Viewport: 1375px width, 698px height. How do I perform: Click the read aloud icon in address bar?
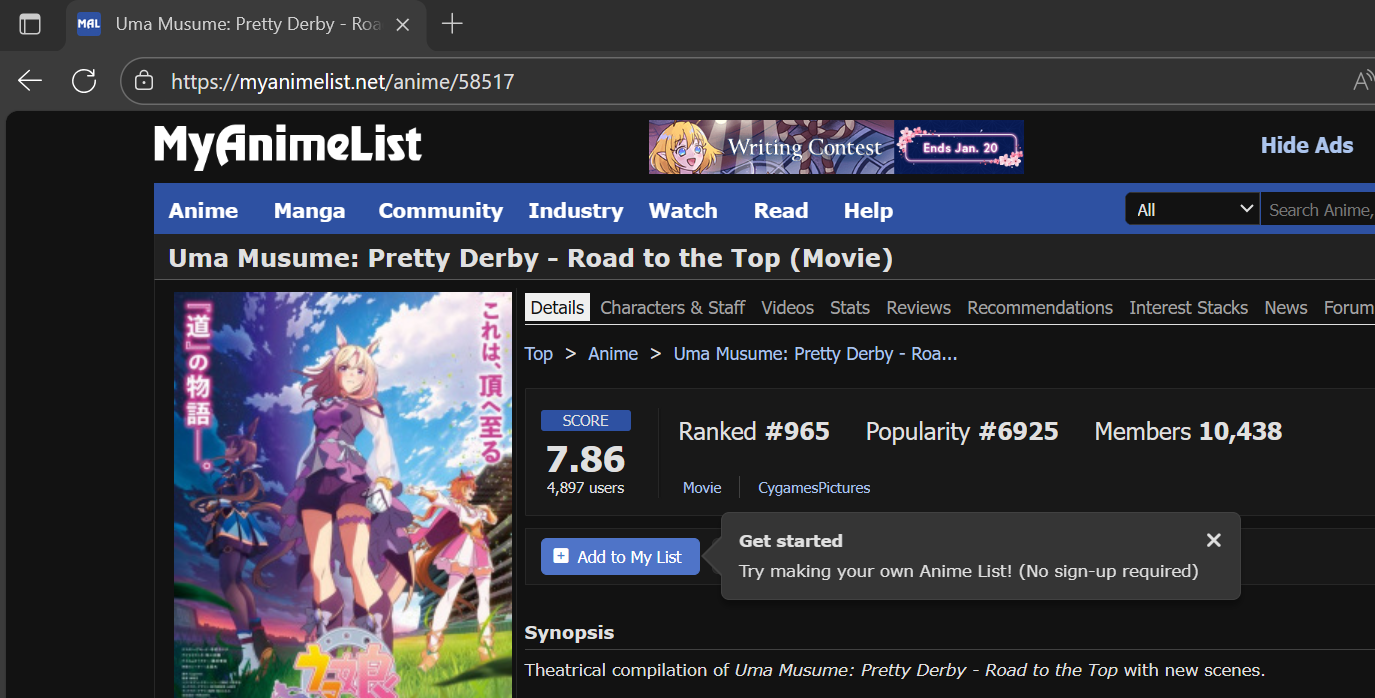click(x=1363, y=81)
